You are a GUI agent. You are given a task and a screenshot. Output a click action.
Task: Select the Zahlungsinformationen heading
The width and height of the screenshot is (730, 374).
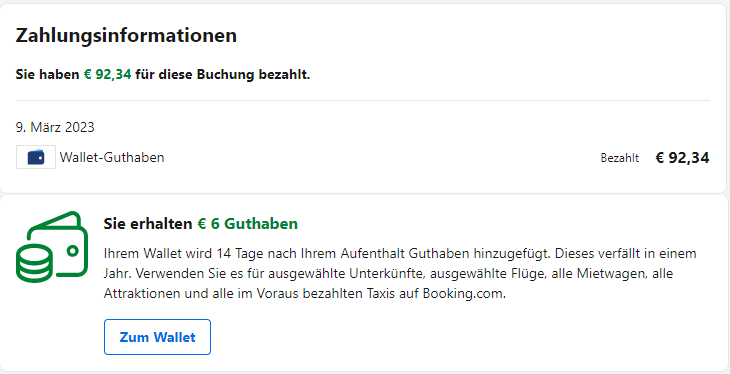(126, 35)
